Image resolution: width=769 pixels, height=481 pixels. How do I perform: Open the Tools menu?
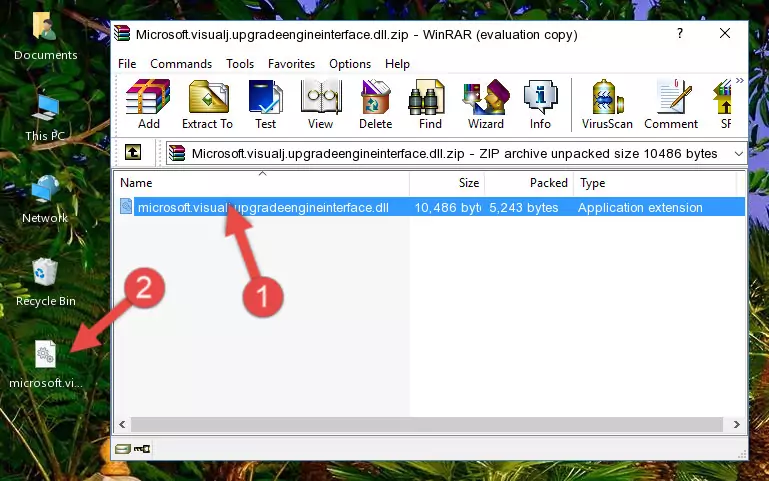pyautogui.click(x=240, y=64)
